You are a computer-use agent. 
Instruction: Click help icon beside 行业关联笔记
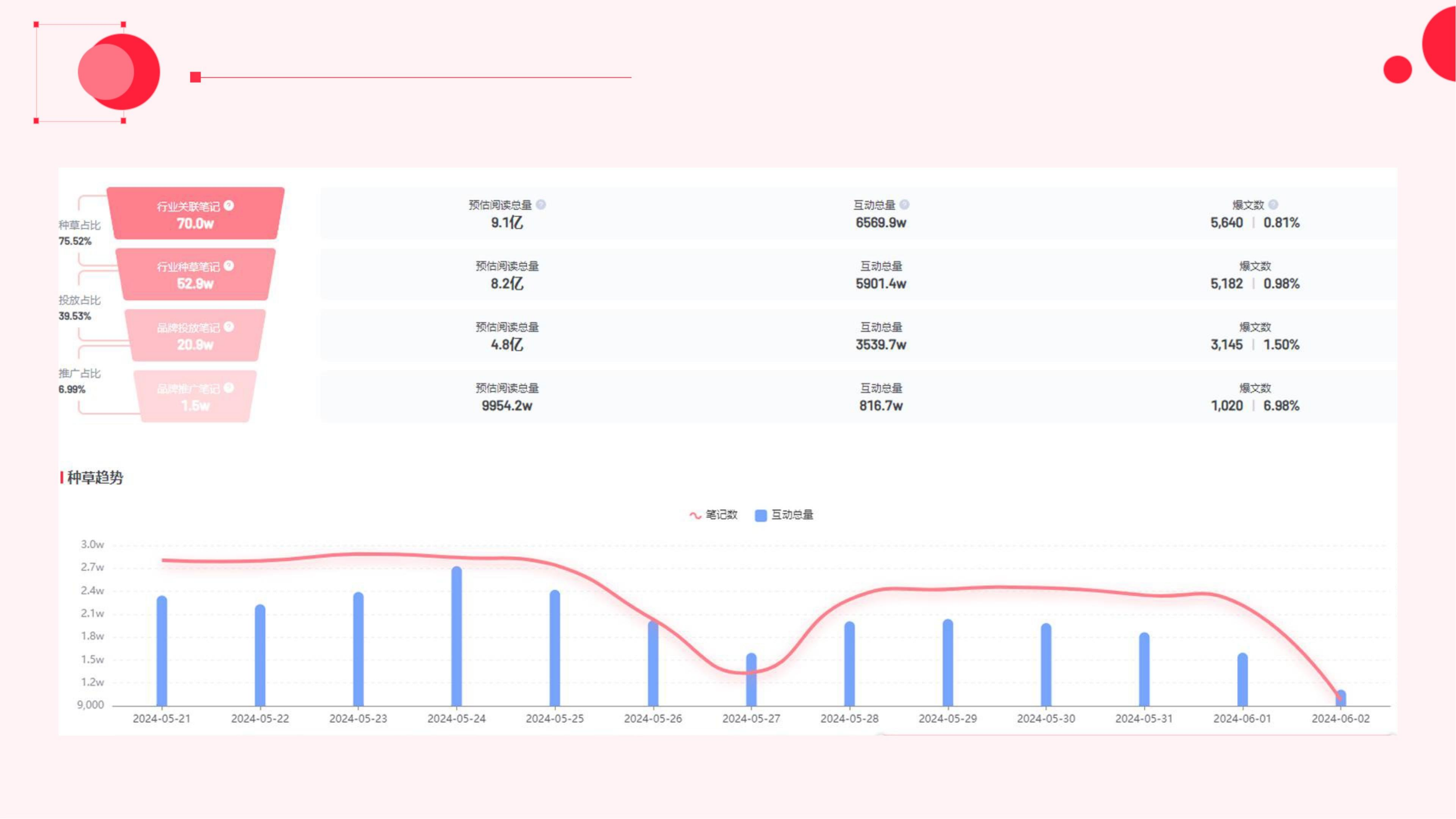pyautogui.click(x=228, y=205)
